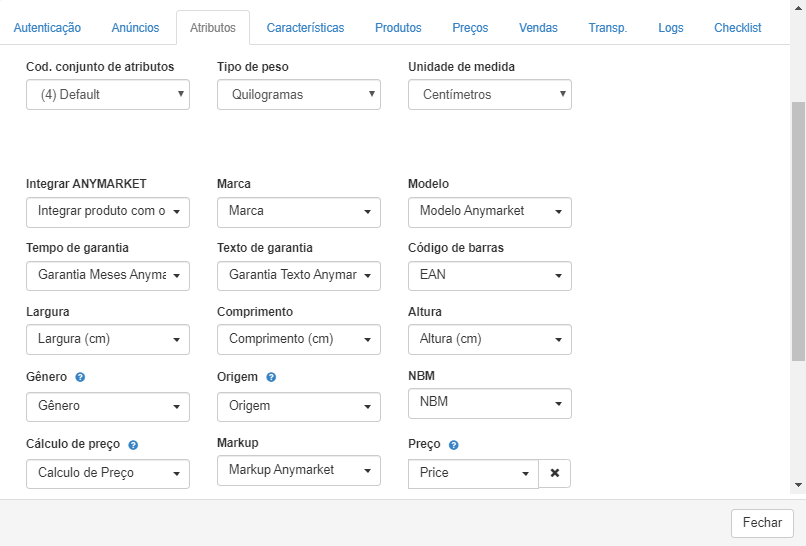Click the help icon next to Preço
The height and width of the screenshot is (546, 806).
click(453, 445)
